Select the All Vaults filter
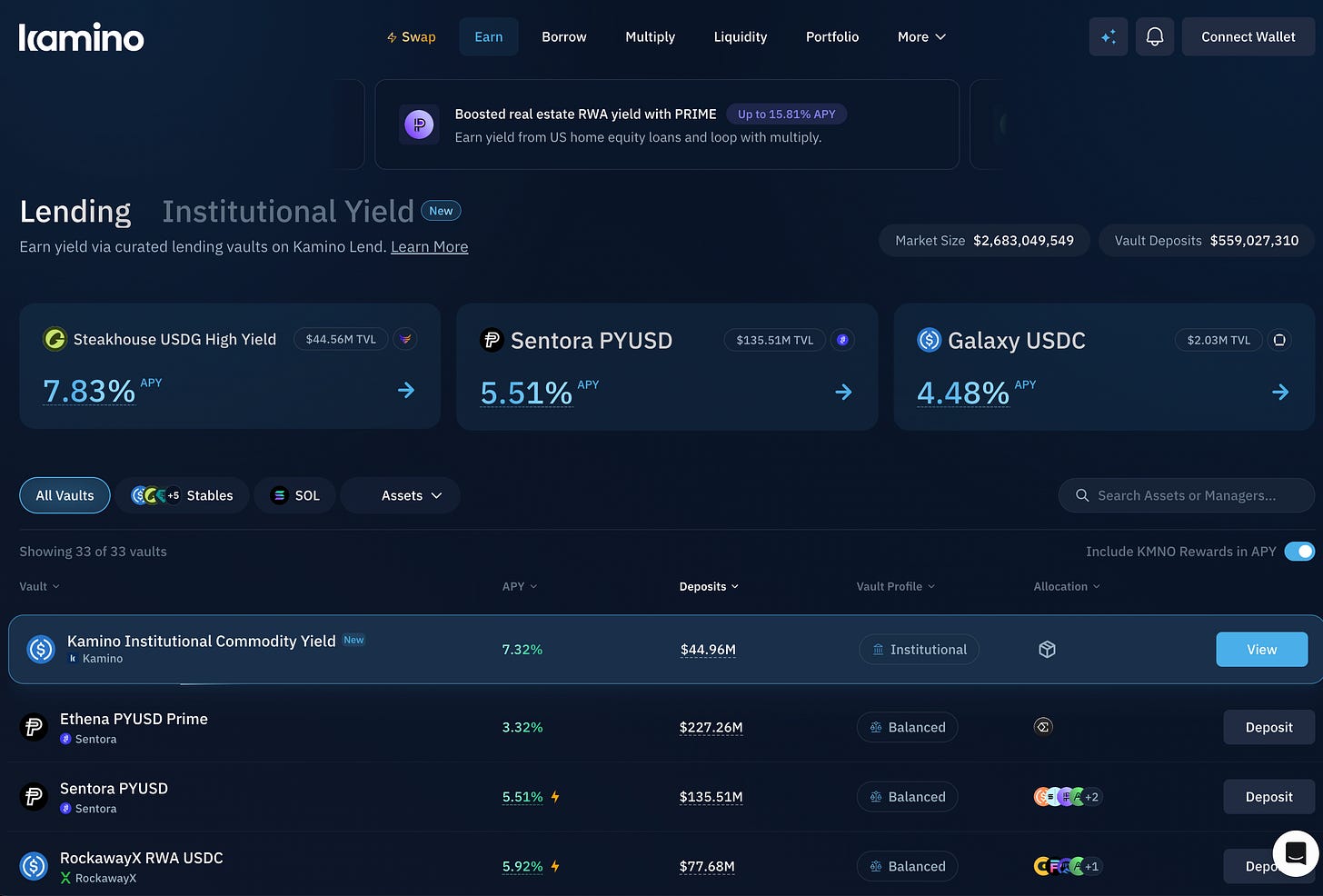1323x896 pixels. [65, 495]
